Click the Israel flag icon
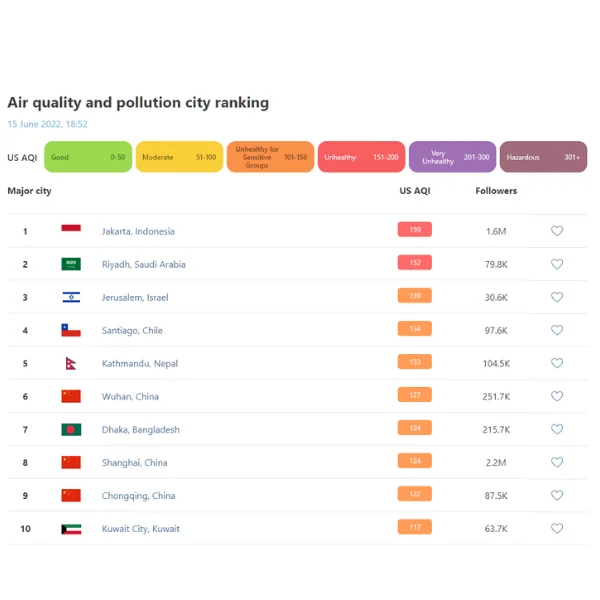The image size is (600, 600). 71,297
